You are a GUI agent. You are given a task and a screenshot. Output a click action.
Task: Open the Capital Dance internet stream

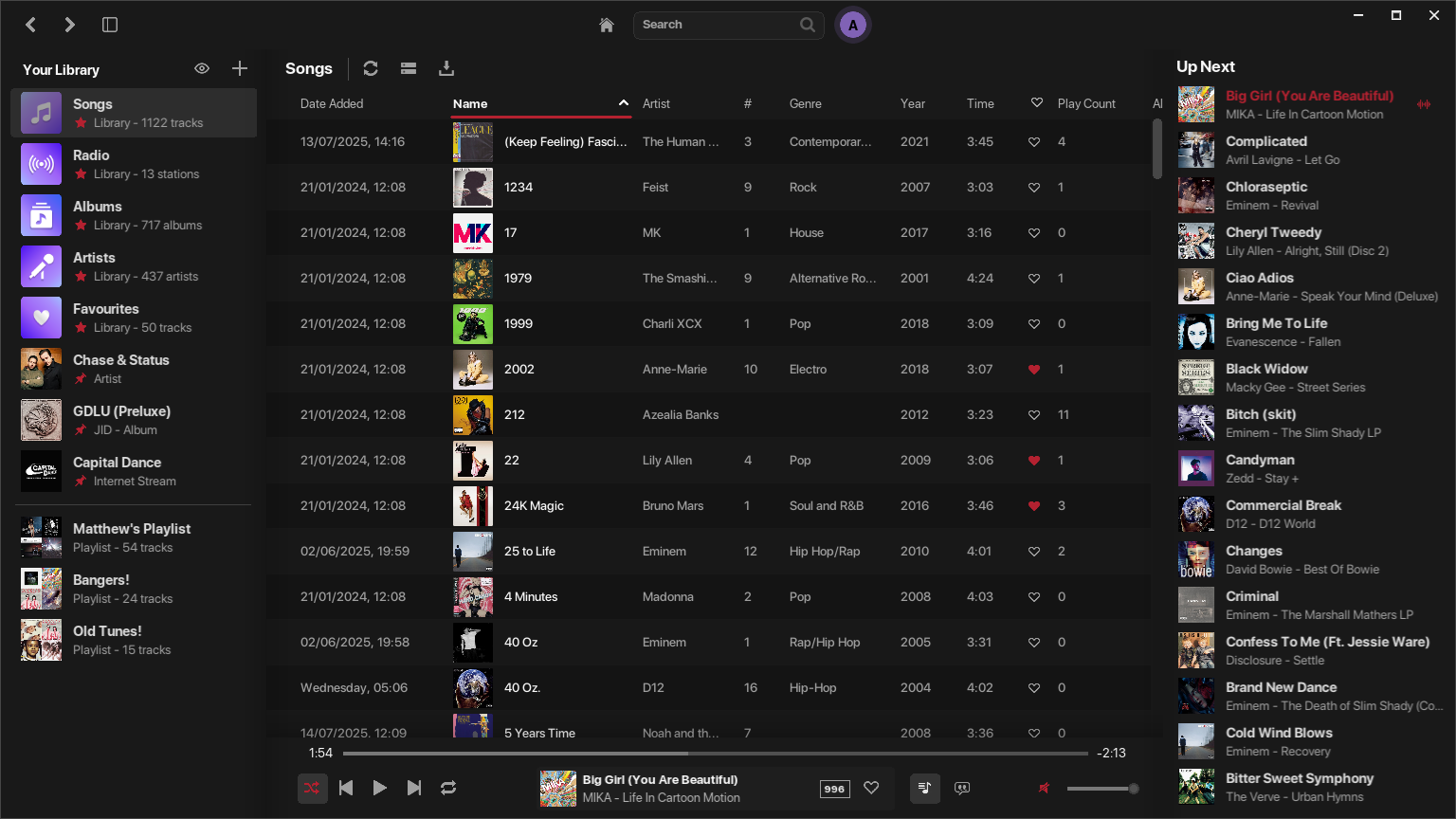[x=134, y=471]
